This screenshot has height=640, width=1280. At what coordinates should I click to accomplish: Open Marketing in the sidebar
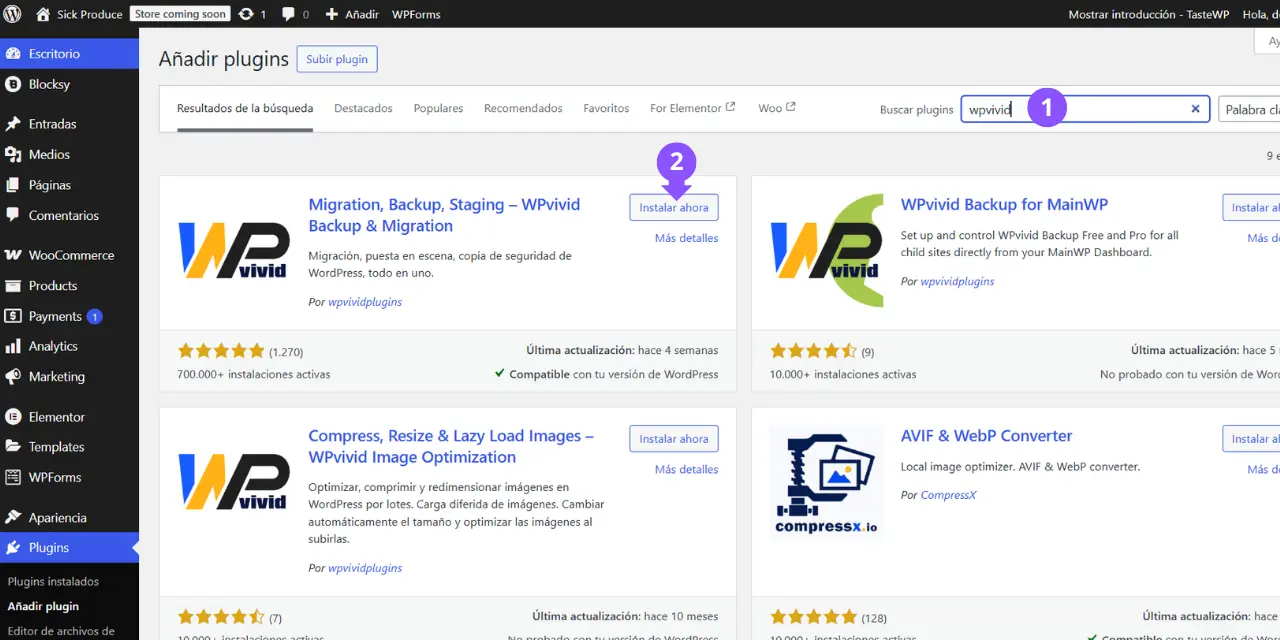[x=69, y=376]
